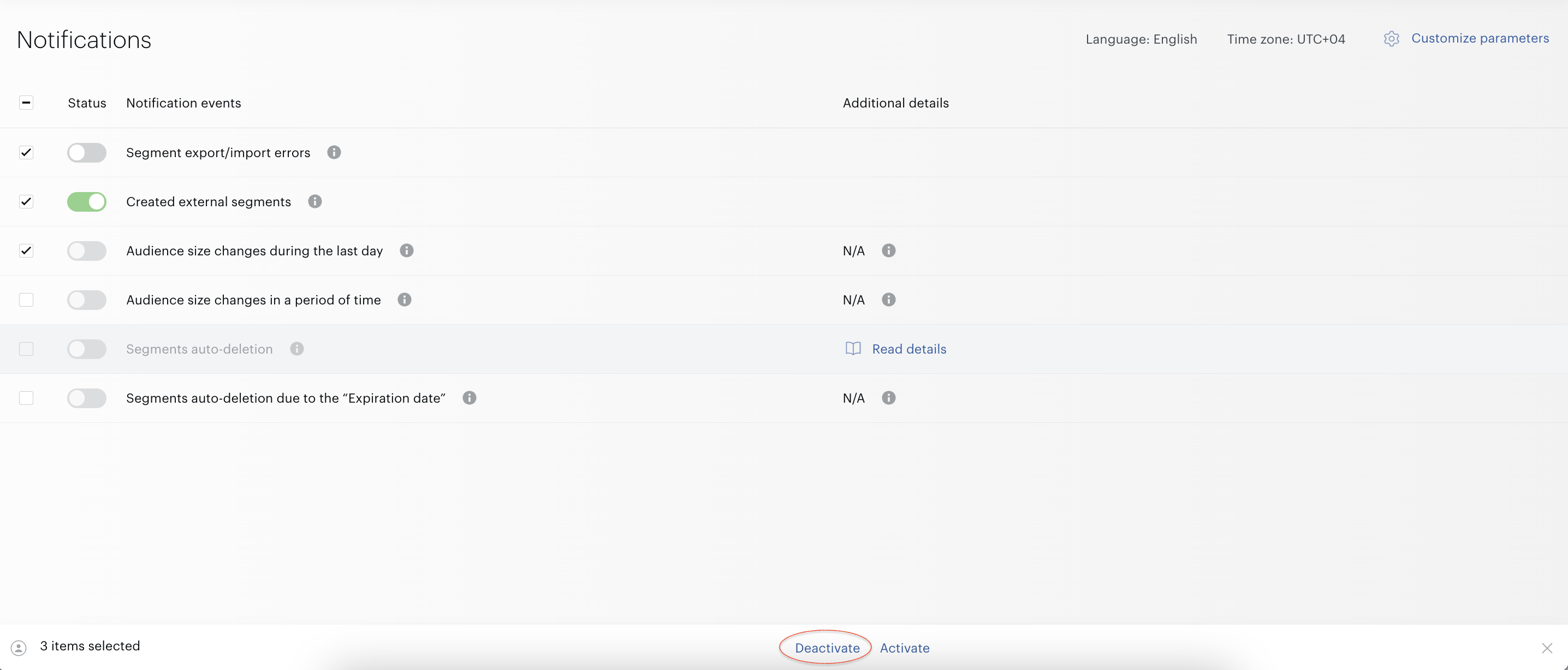Check the Audience size changes in a period of time box
This screenshot has height=670, width=1568.
pos(26,300)
